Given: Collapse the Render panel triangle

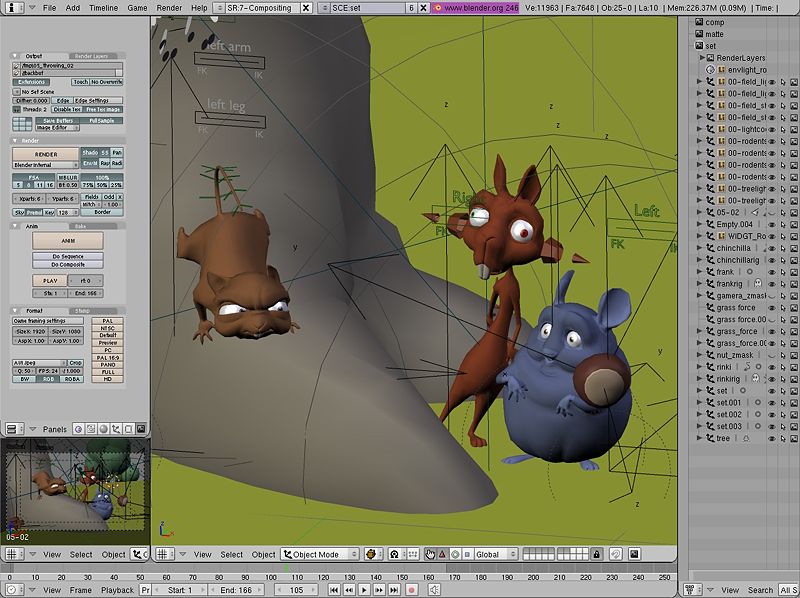Looking at the screenshot, I should 15,140.
